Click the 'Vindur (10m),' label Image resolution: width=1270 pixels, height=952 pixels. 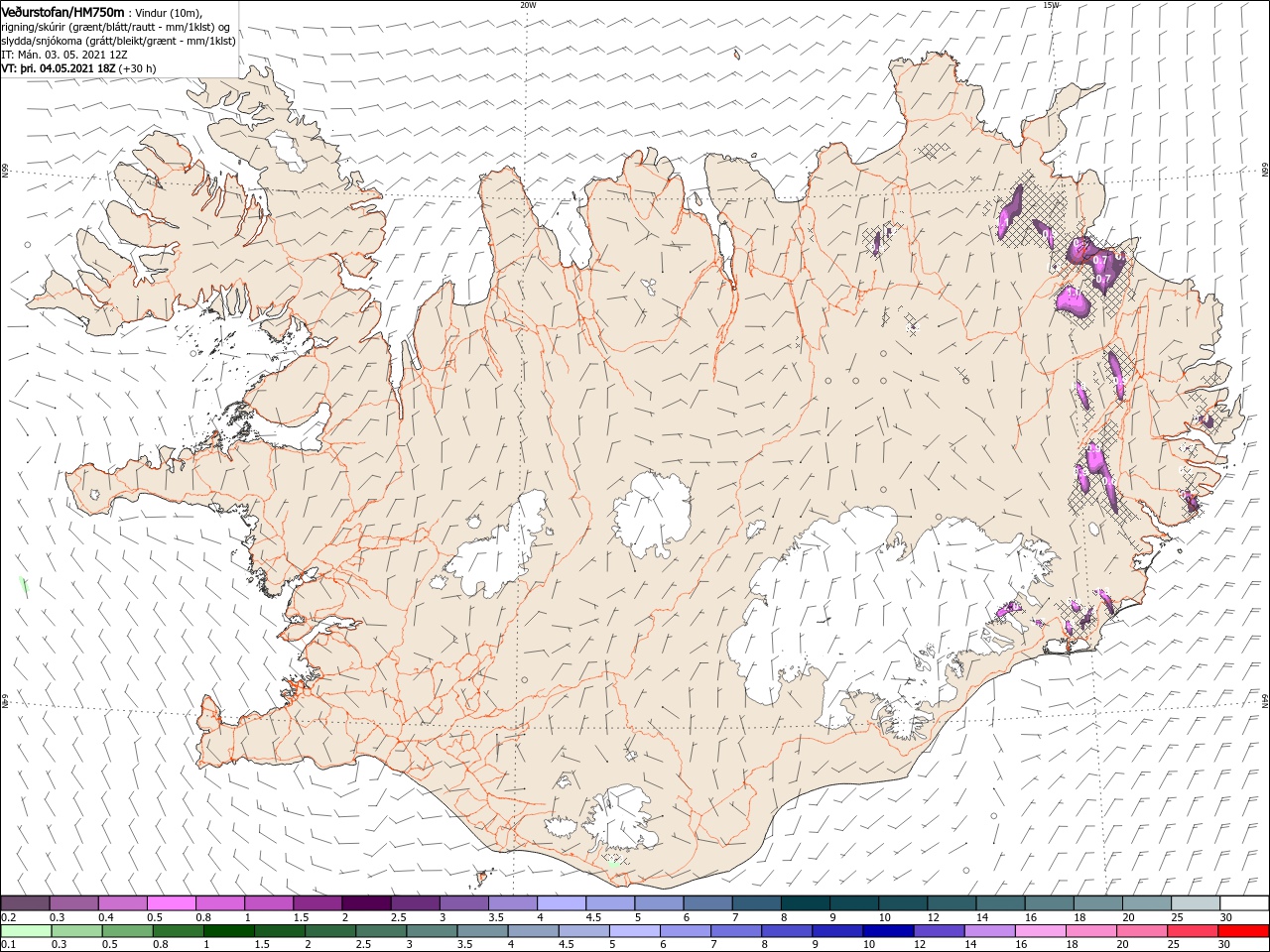169,12
